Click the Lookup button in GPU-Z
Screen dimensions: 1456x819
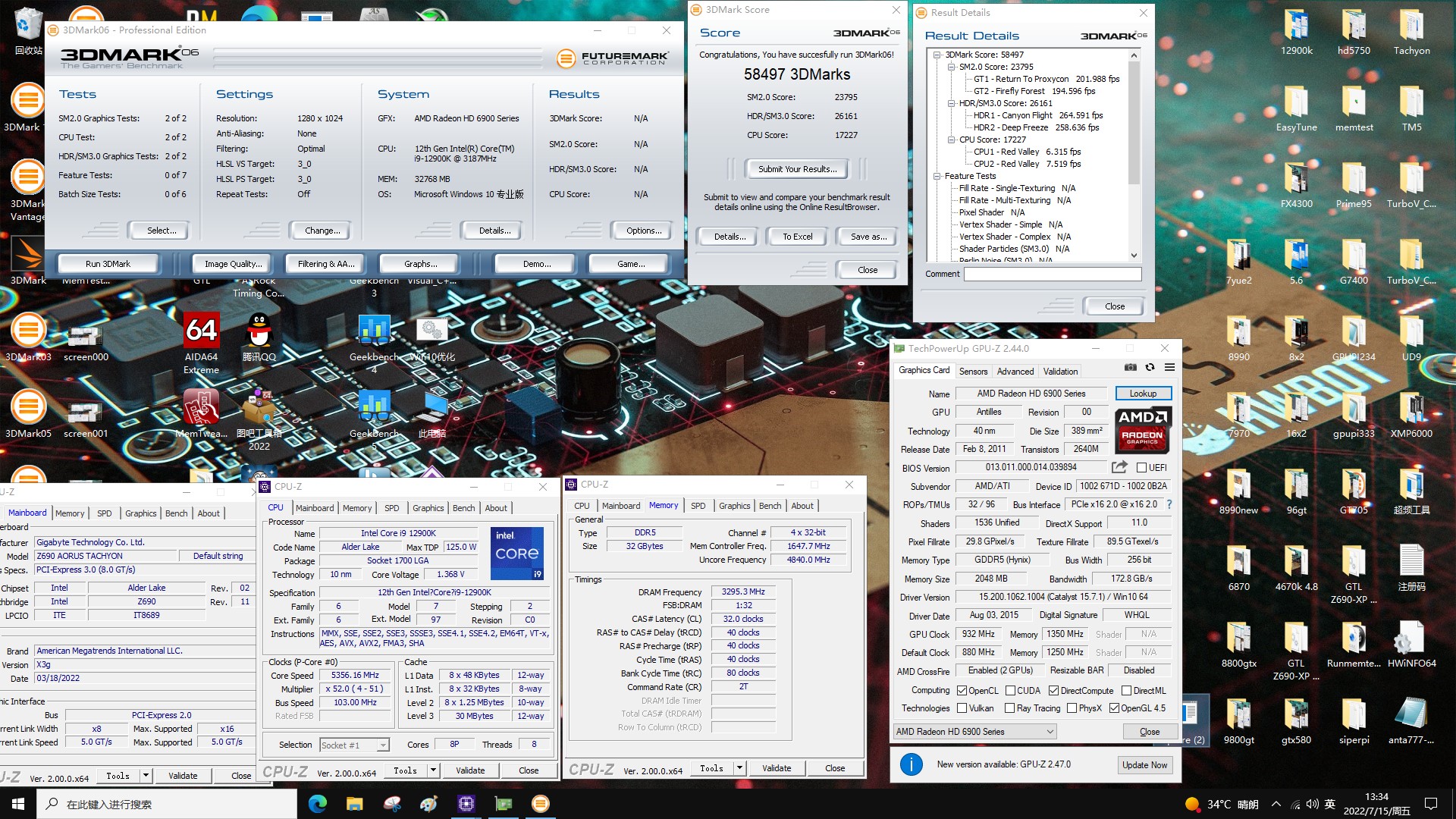1143,394
